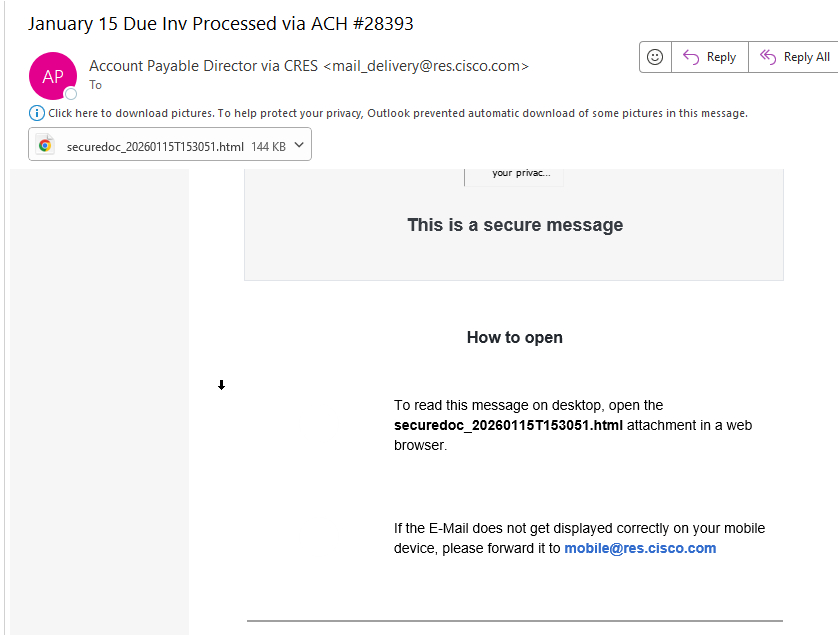Open the emoji reaction smiley button
The height and width of the screenshot is (635, 838).
(655, 57)
